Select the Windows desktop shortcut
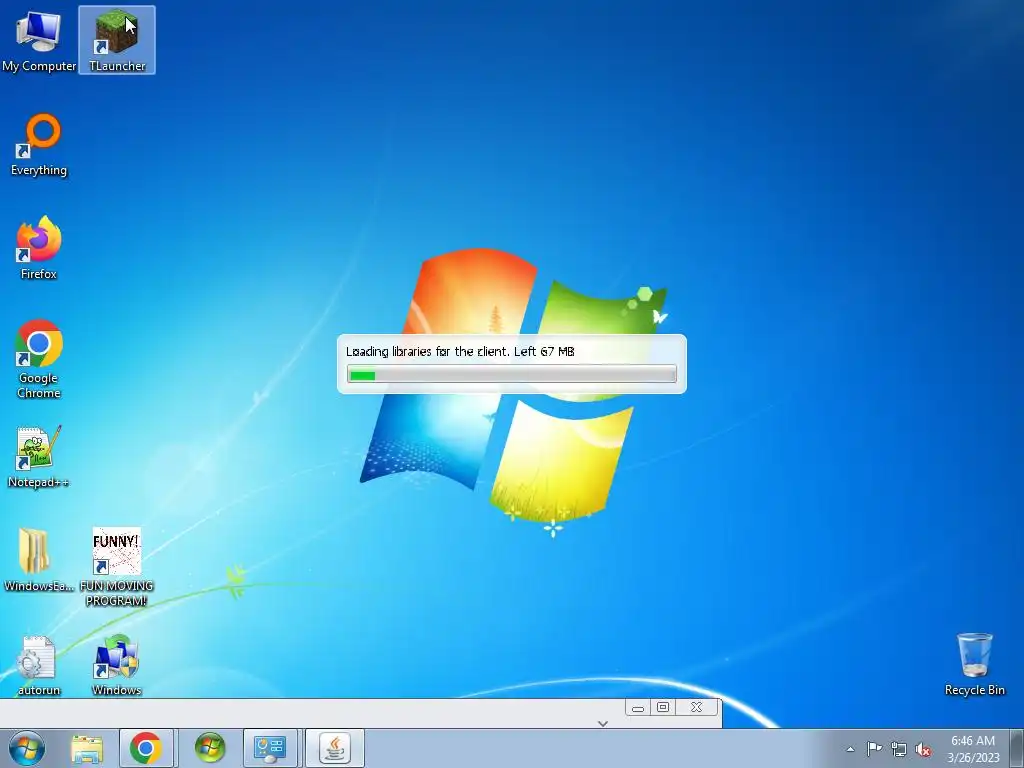This screenshot has height=768, width=1024. (116, 664)
